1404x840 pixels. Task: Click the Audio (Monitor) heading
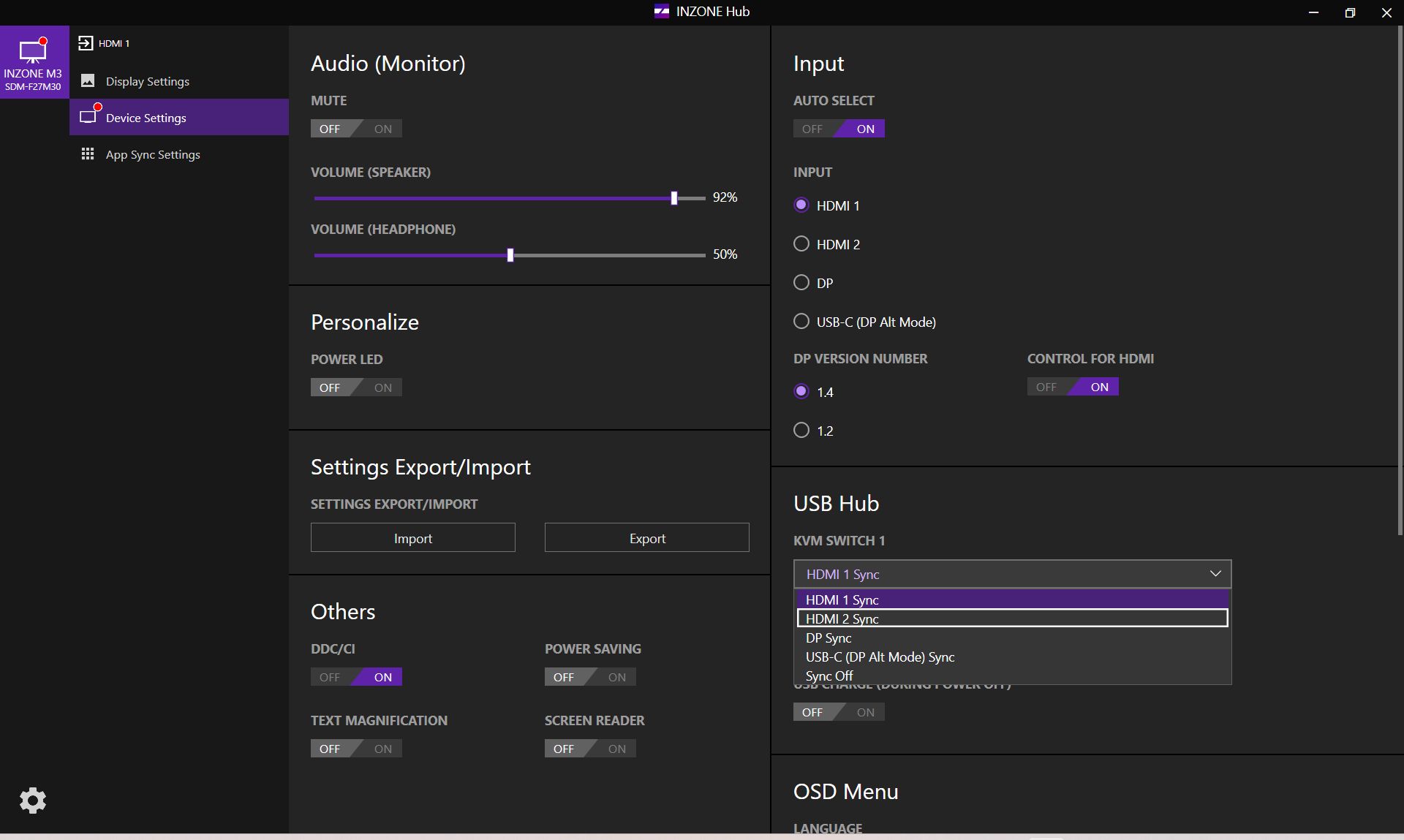[x=388, y=64]
